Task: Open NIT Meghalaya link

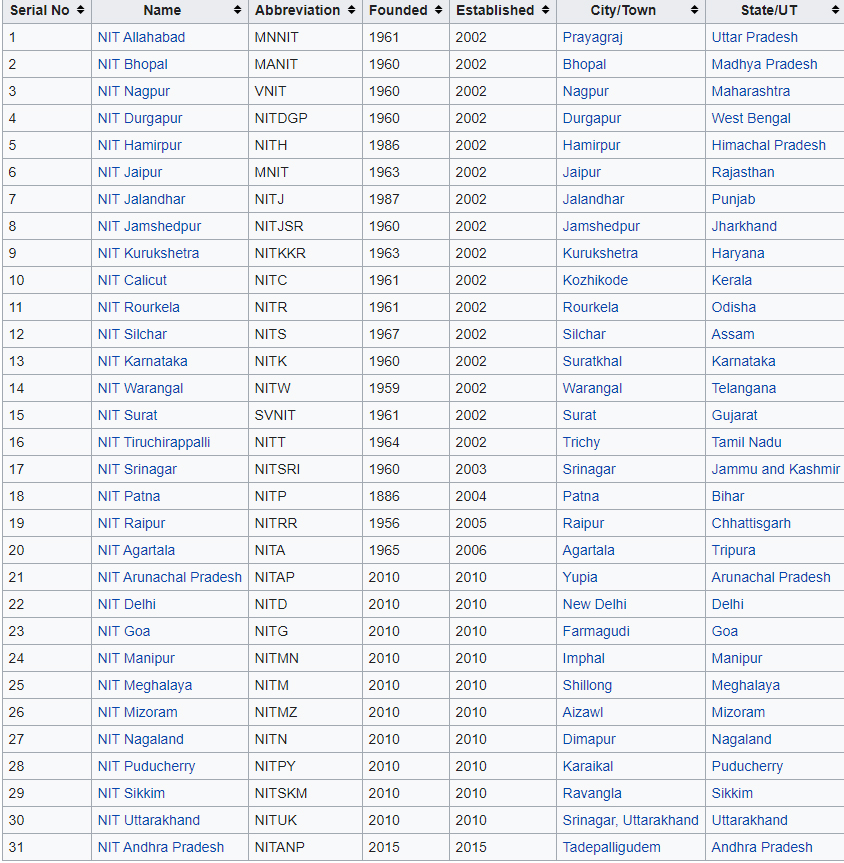Action: point(145,685)
